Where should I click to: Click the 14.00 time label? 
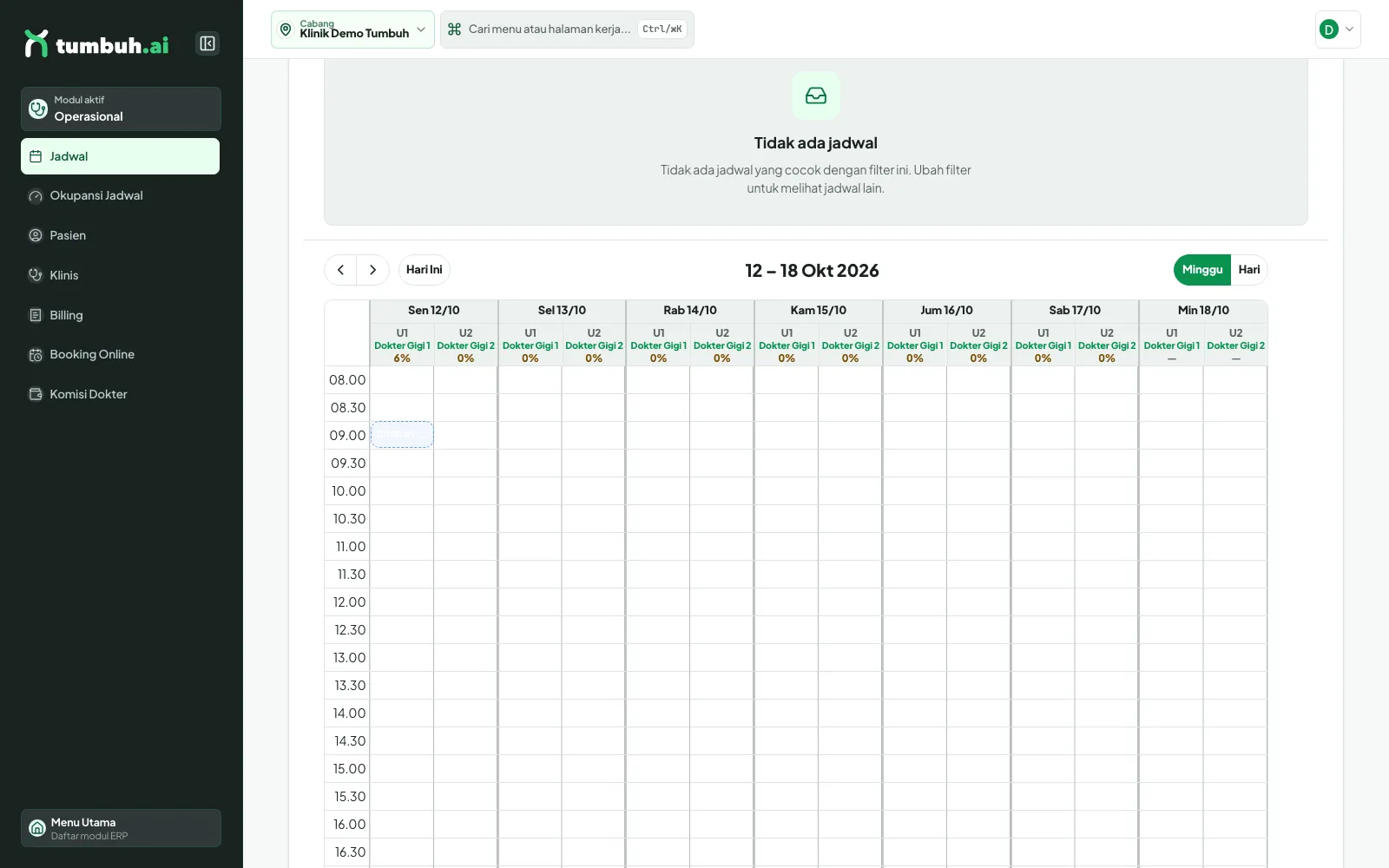click(349, 713)
